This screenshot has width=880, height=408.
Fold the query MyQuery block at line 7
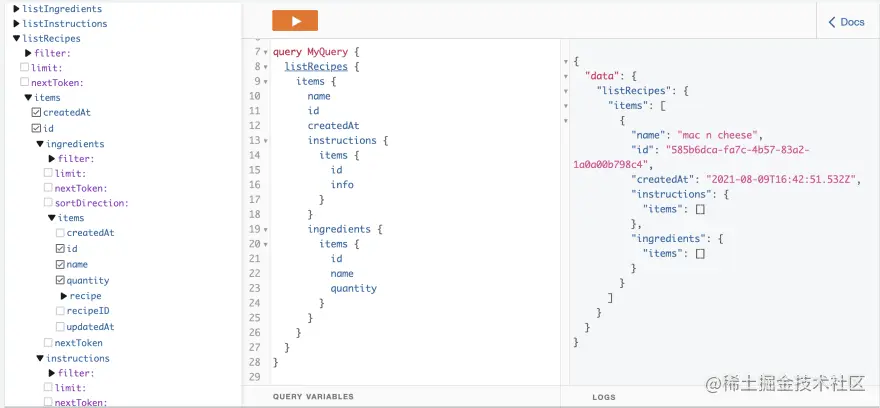[265, 52]
